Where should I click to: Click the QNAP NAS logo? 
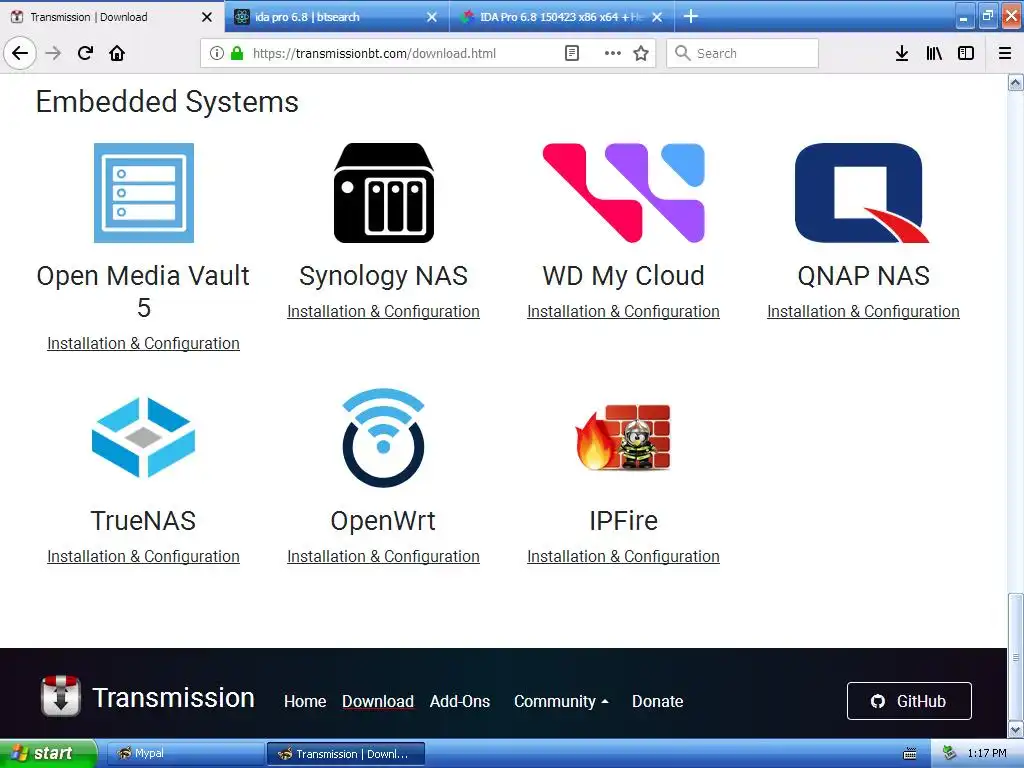coord(863,193)
